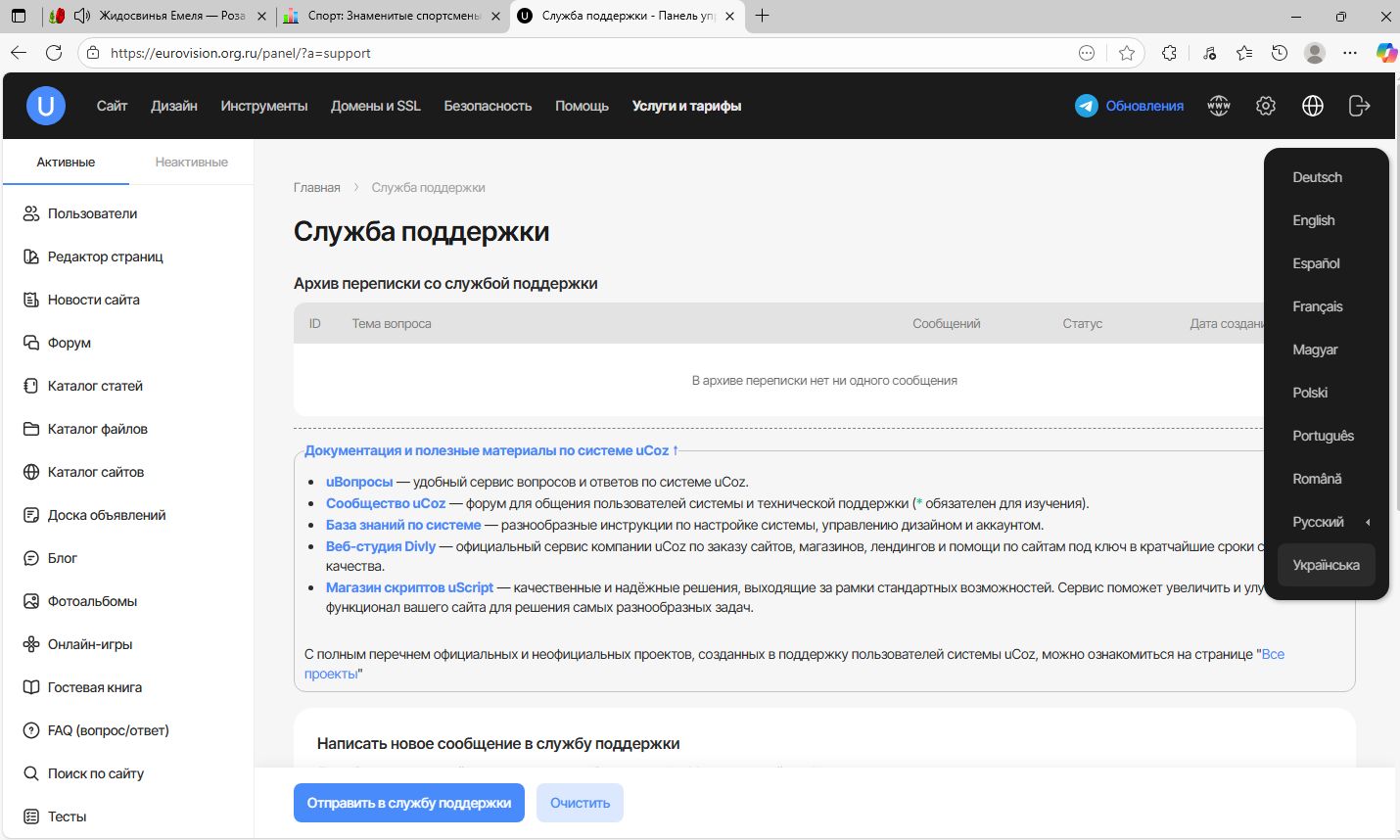Click the WWW globe icon

point(1218,106)
